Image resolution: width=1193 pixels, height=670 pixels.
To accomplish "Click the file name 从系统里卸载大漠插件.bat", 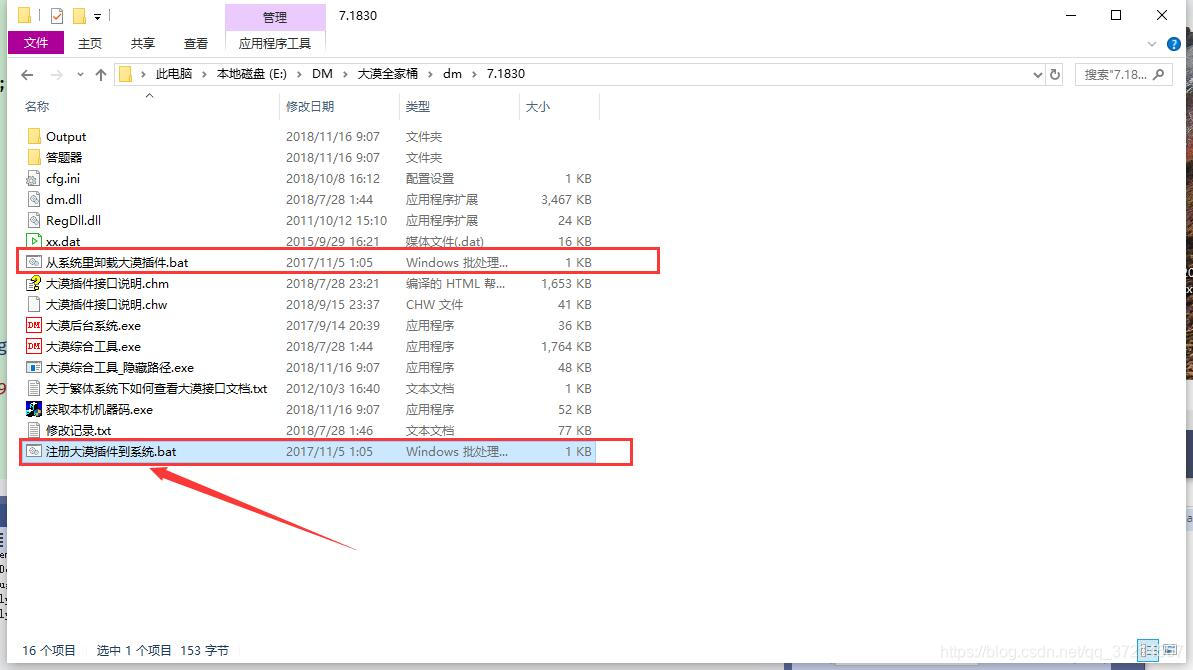I will 117,262.
